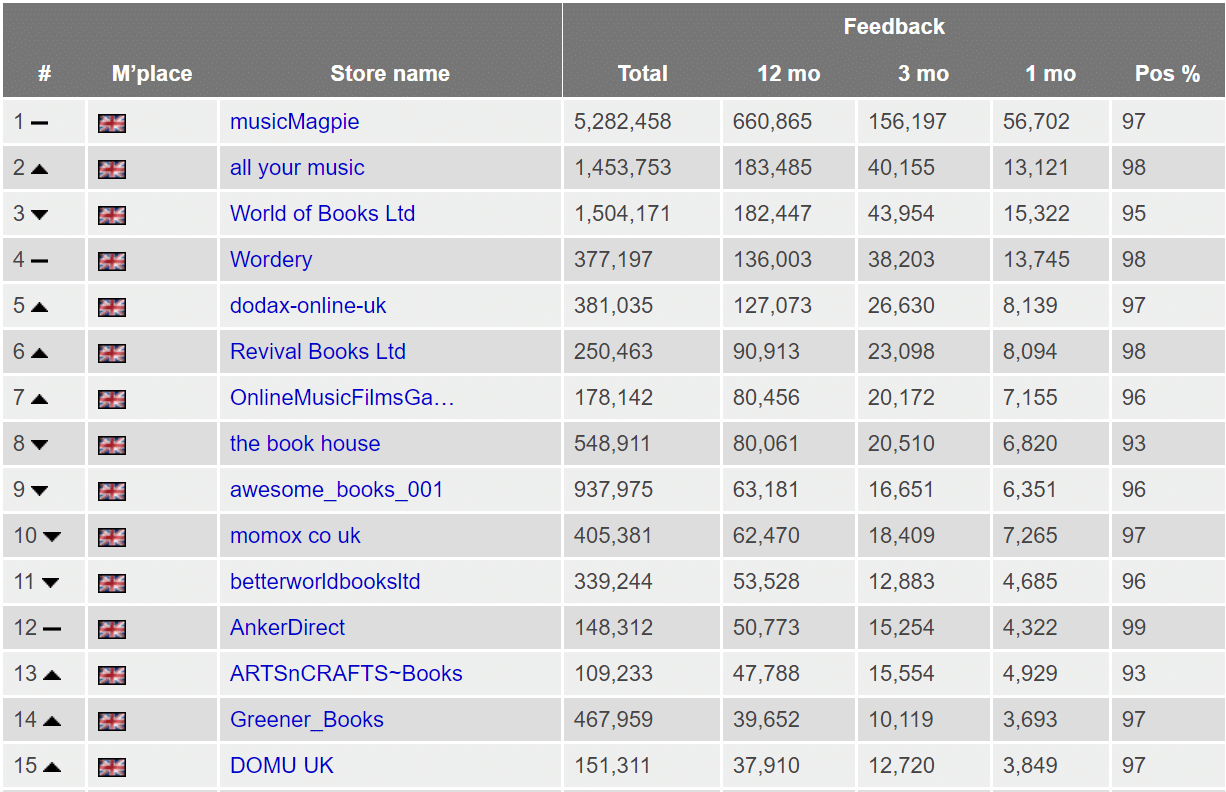Click the UK flag beside awesome_books_001

112,491
